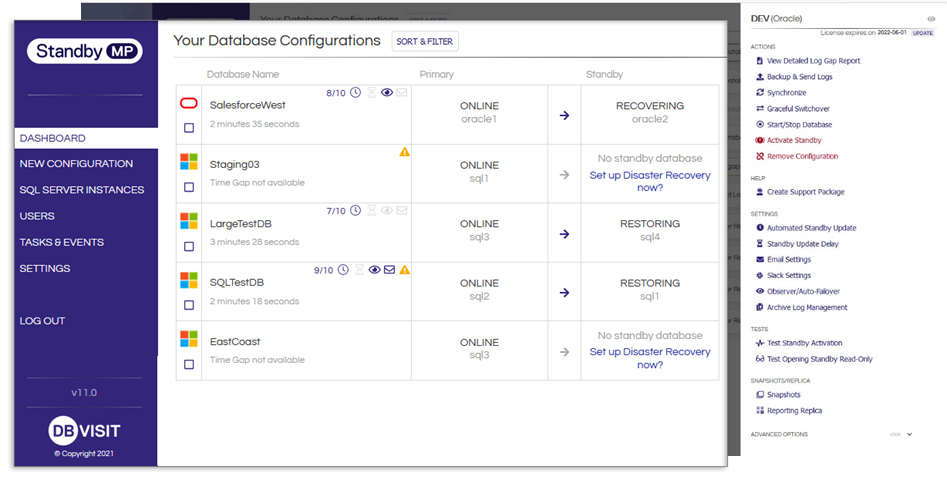This screenshot has width=947, height=480.
Task: Toggle the dimmed eye icon for LargeTestDB
Action: pos(387,210)
